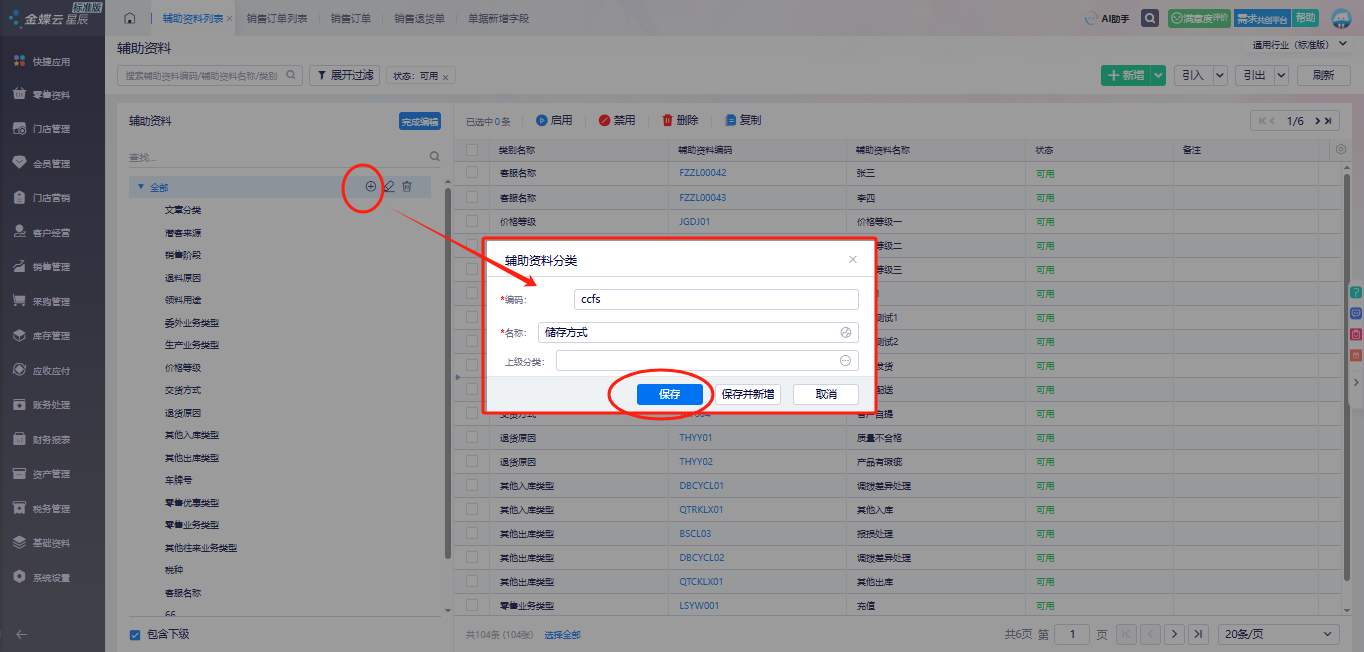
Task: Open 库存管理 in the sidebar
Action: (x=52, y=336)
